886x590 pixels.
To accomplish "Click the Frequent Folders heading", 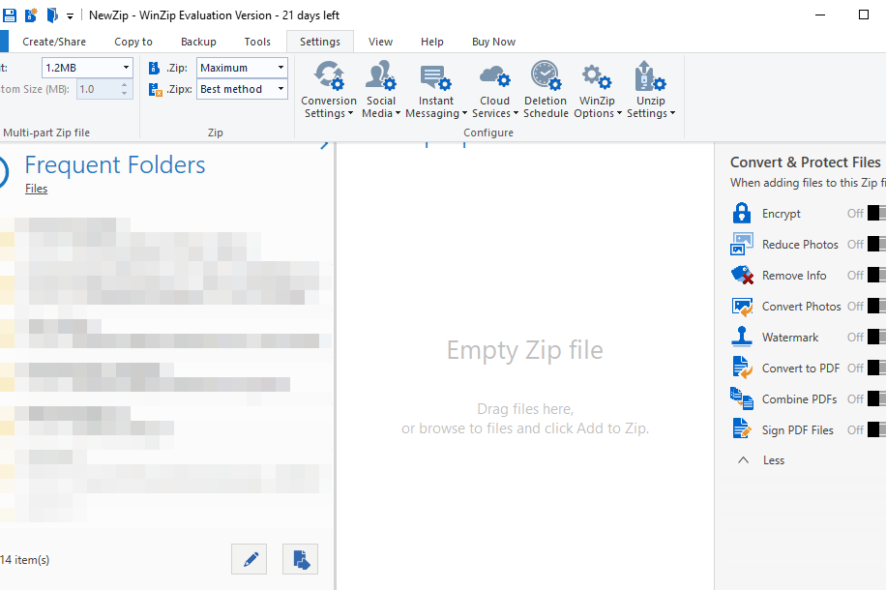I will click(x=115, y=165).
